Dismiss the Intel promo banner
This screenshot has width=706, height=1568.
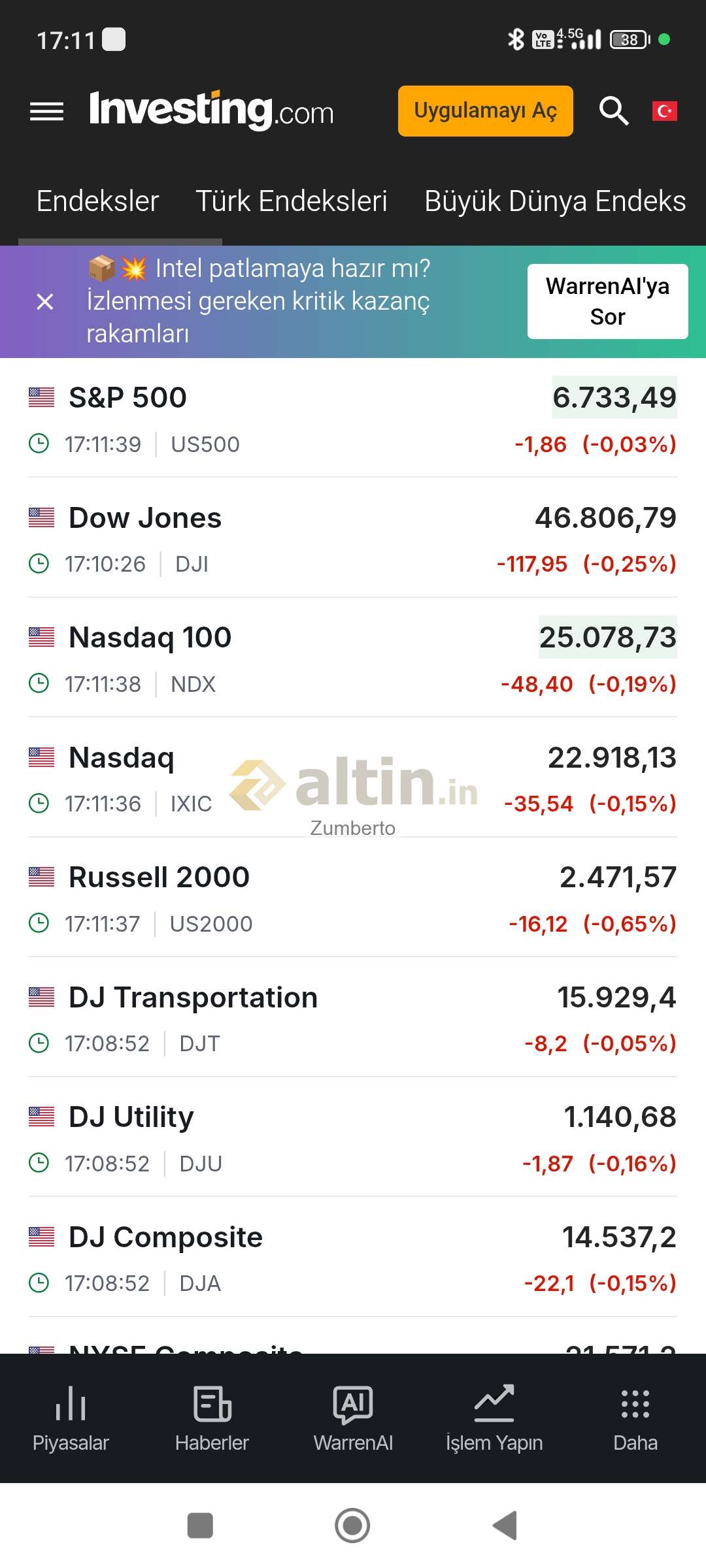(45, 302)
